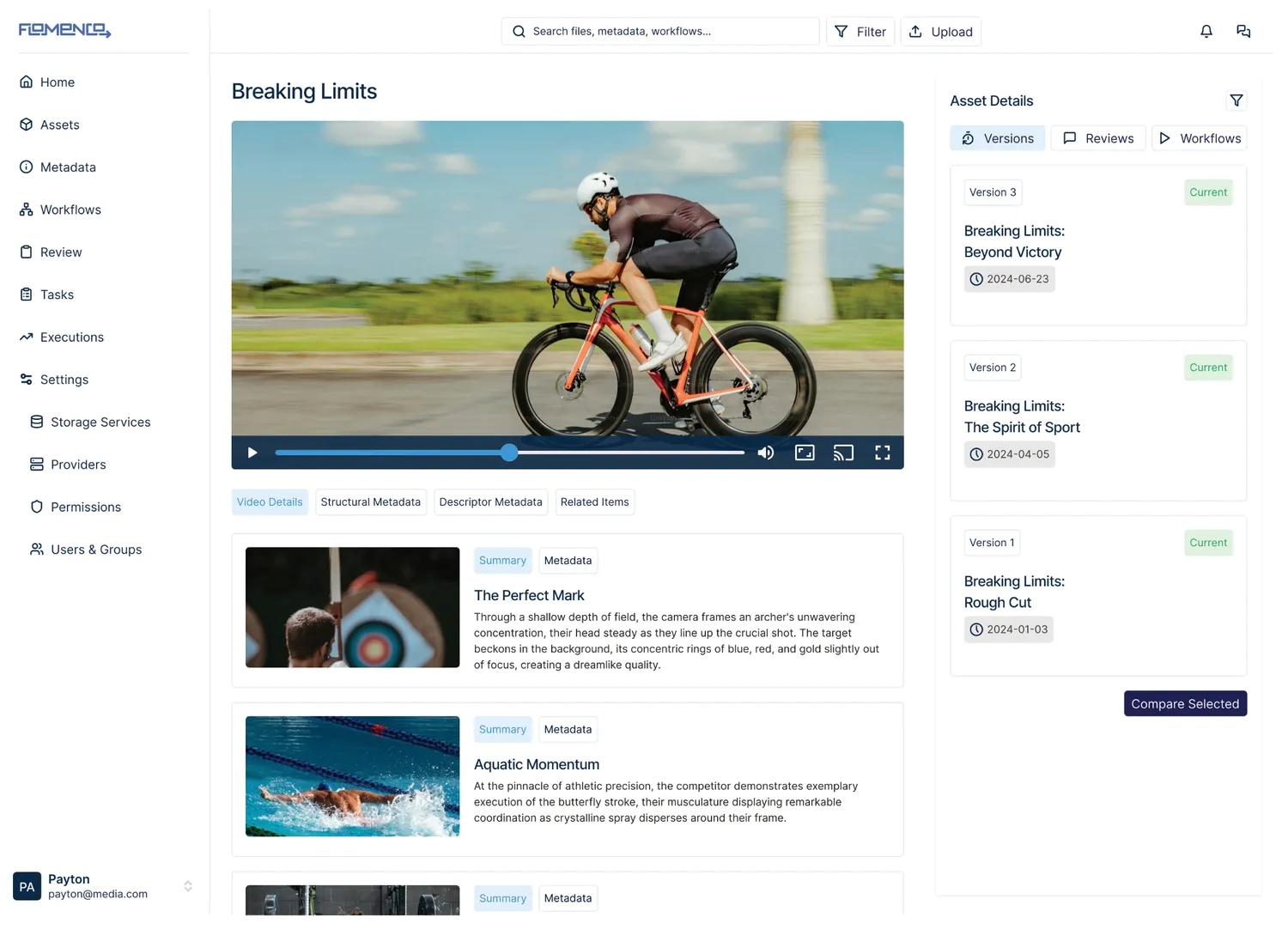Image resolution: width=1288 pixels, height=942 pixels.
Task: Click Compare Selected button
Action: (1185, 704)
